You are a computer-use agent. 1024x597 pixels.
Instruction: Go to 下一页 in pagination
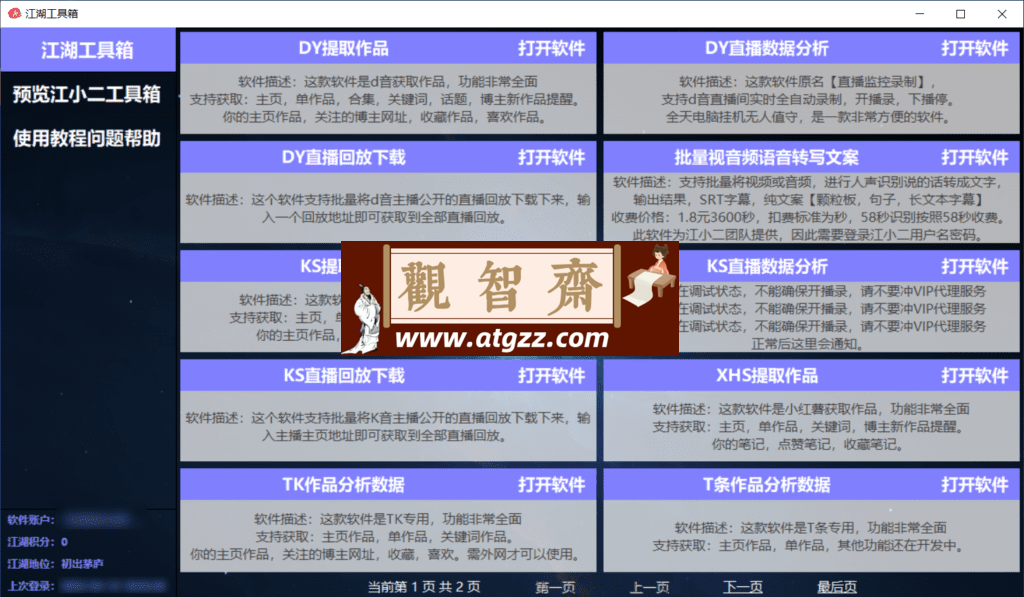pyautogui.click(x=743, y=587)
